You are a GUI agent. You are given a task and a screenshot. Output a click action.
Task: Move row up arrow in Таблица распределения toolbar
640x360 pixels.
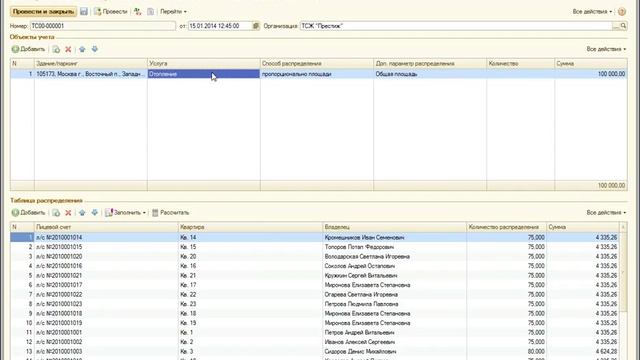(82, 213)
